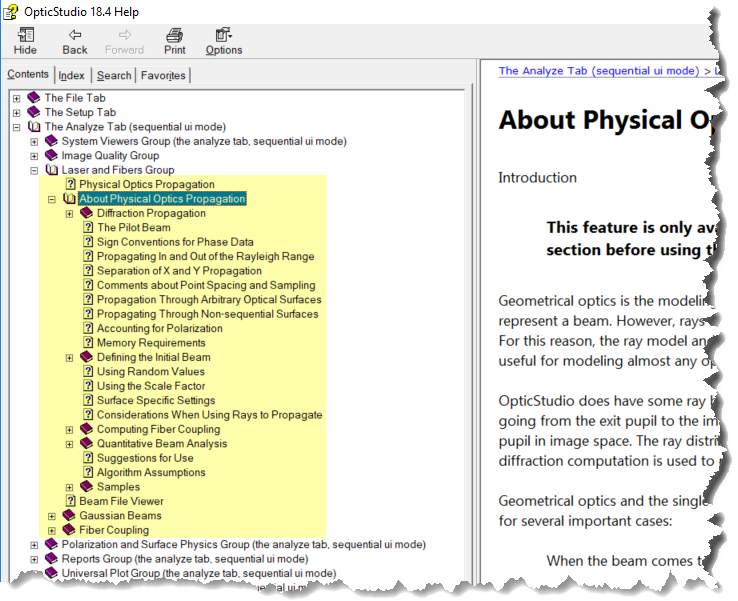Open Propagating In and Out of the Rayleigh Range
This screenshot has height=601, width=738.
pos(206,256)
